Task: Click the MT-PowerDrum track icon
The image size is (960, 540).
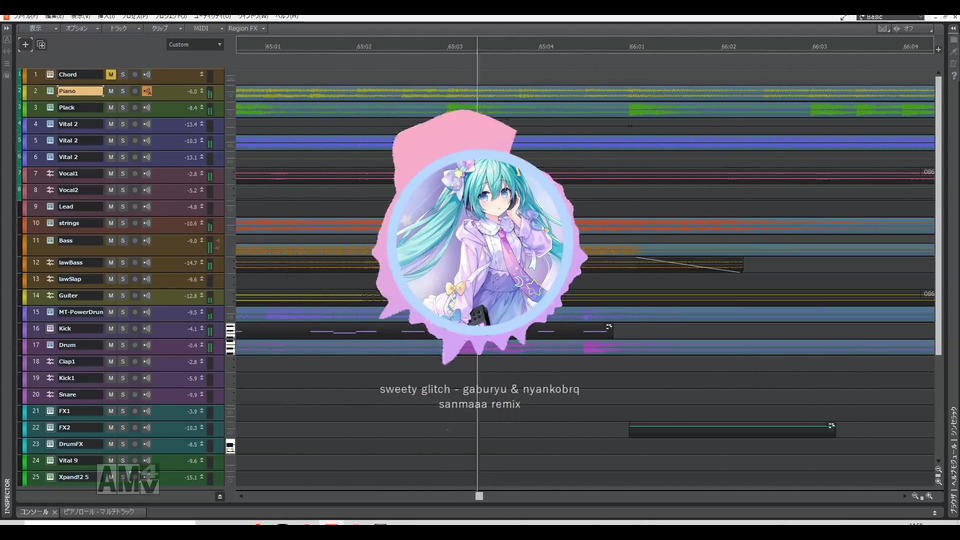Action: point(50,312)
